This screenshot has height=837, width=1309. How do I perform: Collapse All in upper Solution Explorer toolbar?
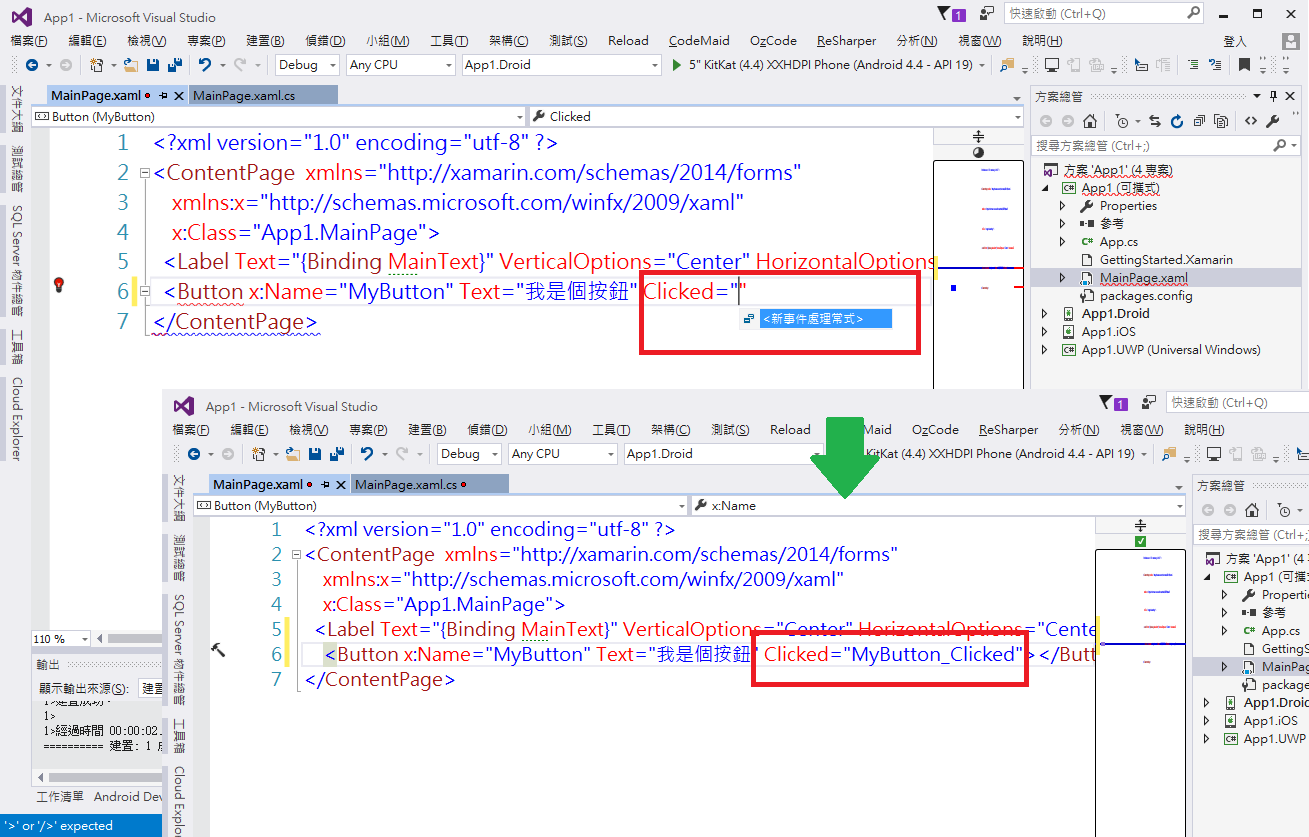click(x=1200, y=121)
